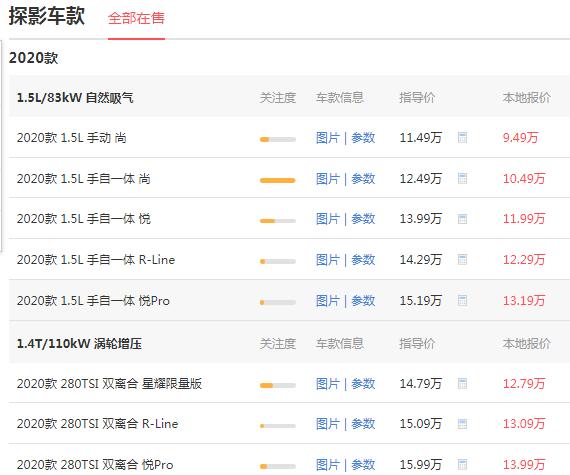
Task: Open 图片 for 1.5L 手动 尚
Action: [328, 138]
